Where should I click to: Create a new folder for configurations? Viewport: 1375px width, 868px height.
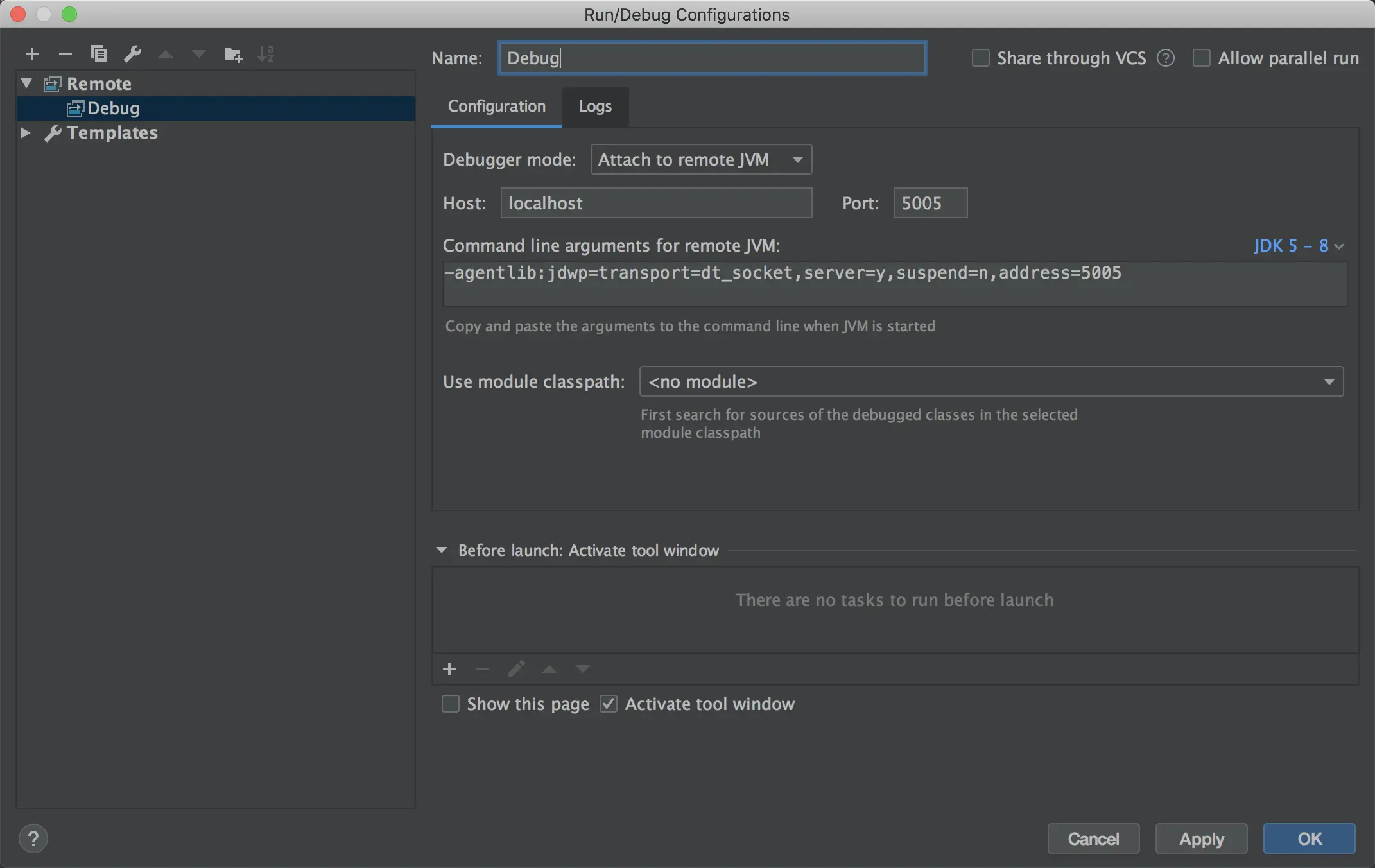233,54
